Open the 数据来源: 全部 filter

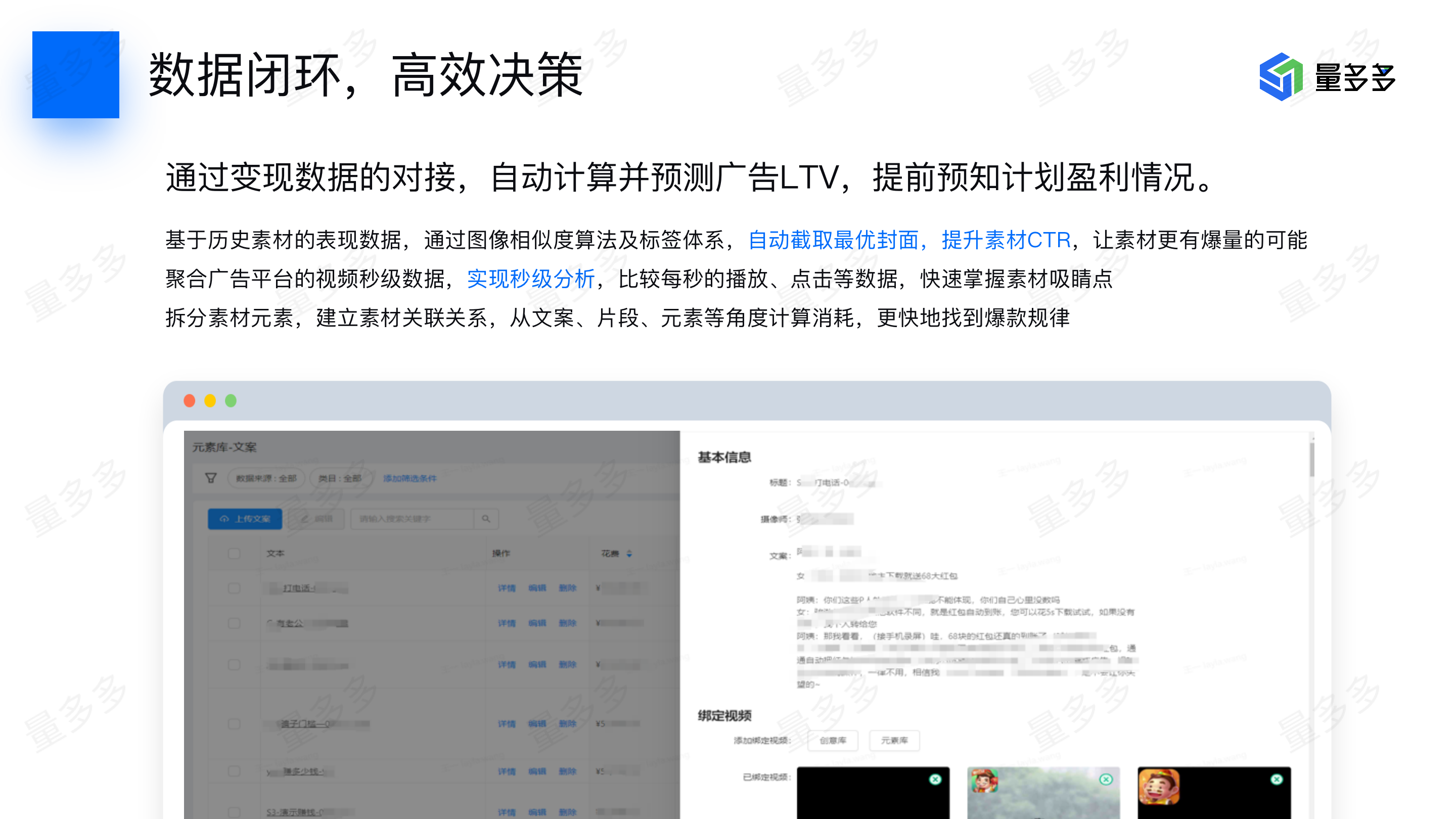266,478
